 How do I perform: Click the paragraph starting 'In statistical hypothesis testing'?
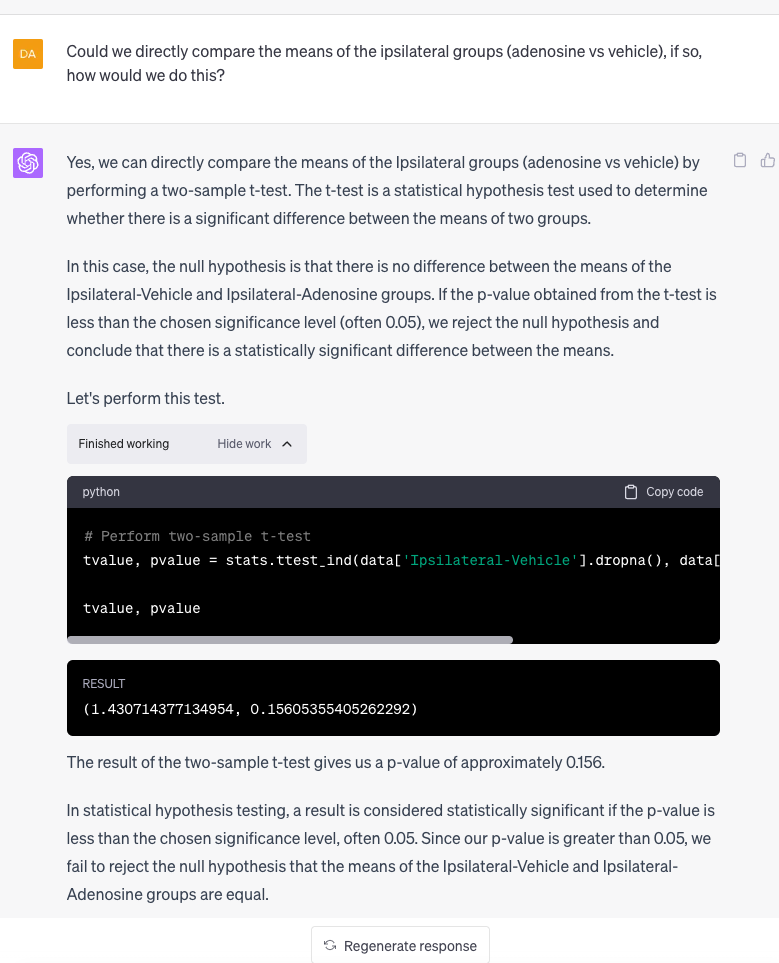[390, 852]
